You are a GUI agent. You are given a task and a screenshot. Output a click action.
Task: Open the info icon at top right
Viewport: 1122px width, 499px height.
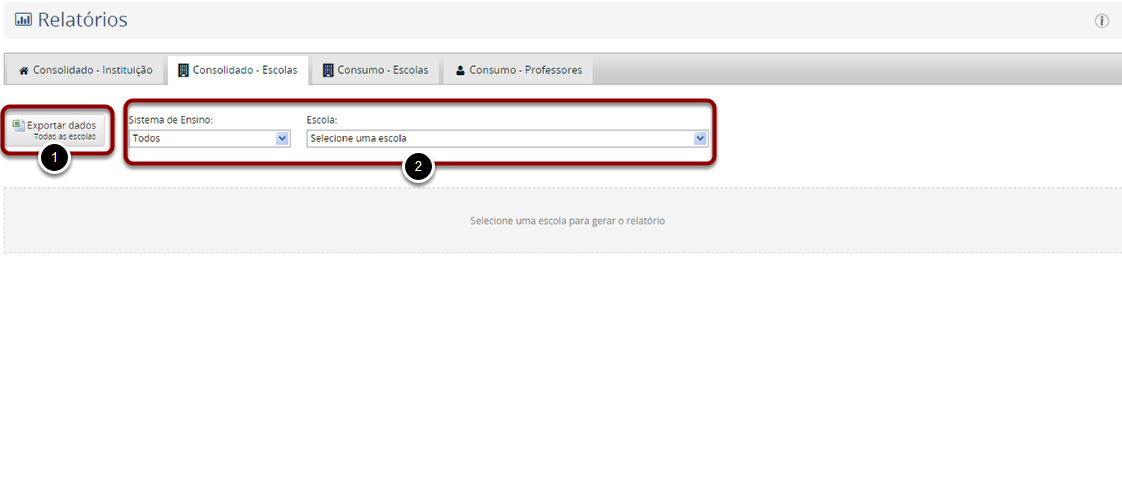[1102, 21]
